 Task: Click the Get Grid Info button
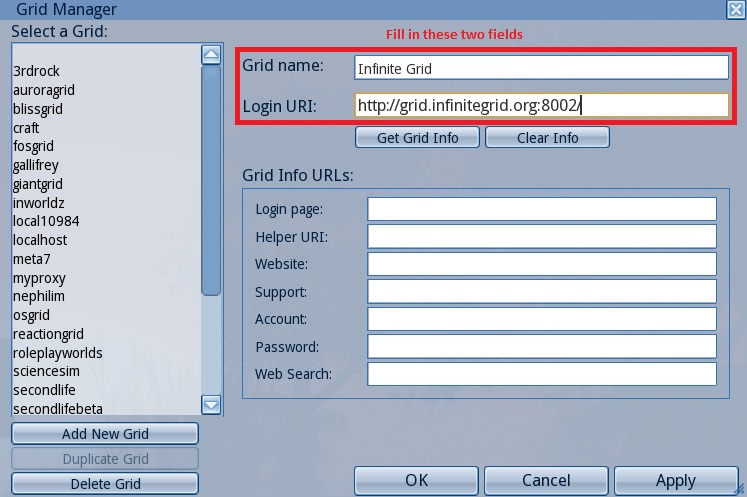[x=418, y=137]
